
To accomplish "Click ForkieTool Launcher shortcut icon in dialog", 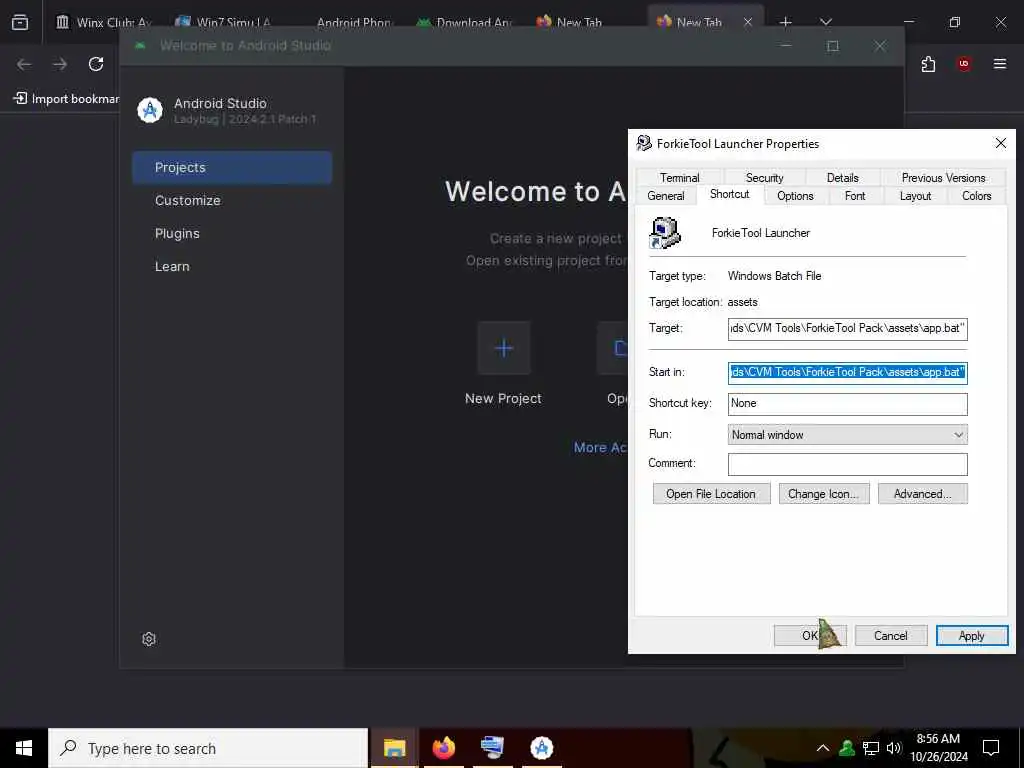I will (665, 233).
